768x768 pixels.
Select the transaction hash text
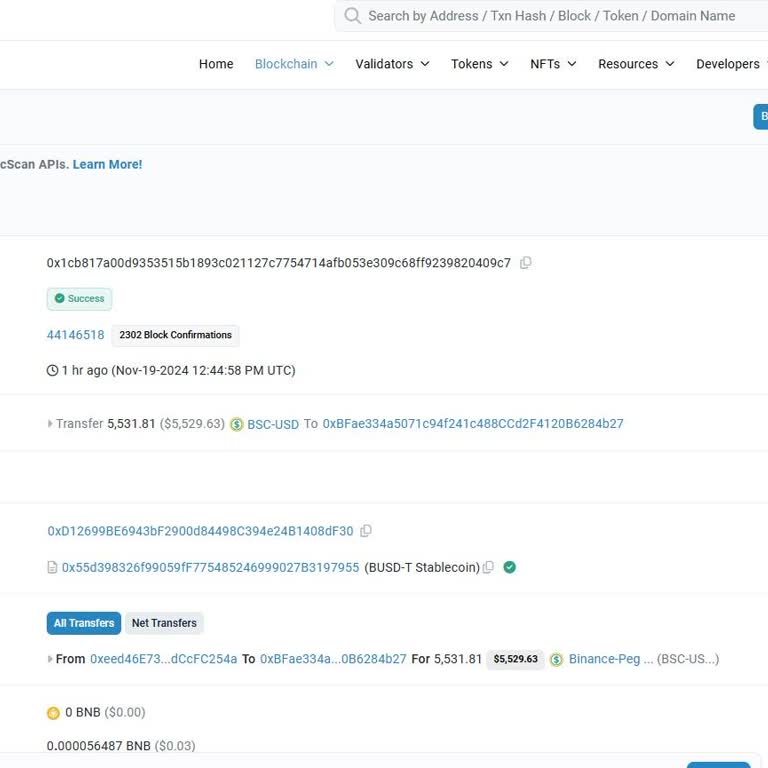[279, 263]
